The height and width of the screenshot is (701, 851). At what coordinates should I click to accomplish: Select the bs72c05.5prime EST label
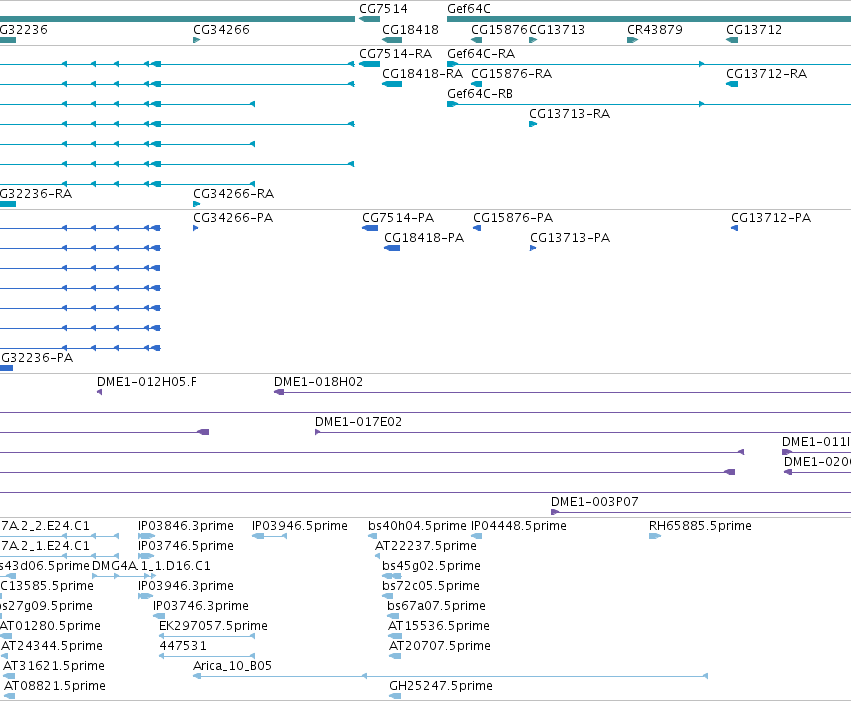pos(430,586)
